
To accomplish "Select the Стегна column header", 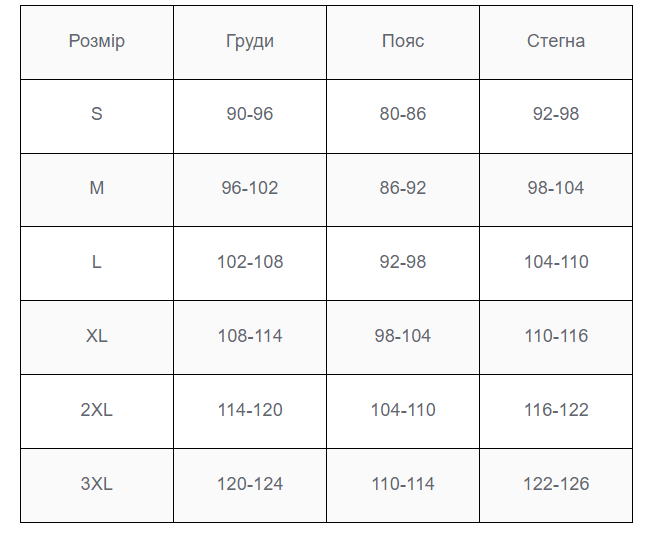I will [x=556, y=43].
